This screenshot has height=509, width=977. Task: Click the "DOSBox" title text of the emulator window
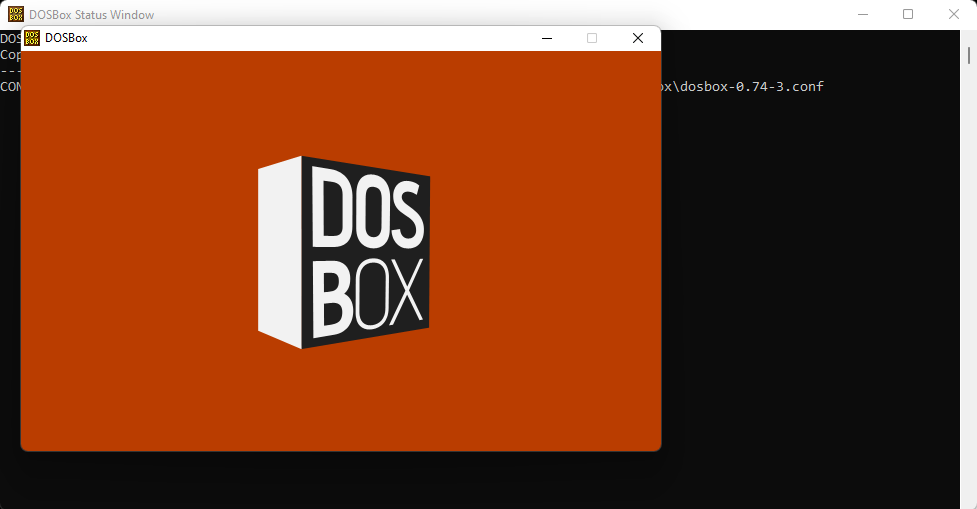pos(66,38)
